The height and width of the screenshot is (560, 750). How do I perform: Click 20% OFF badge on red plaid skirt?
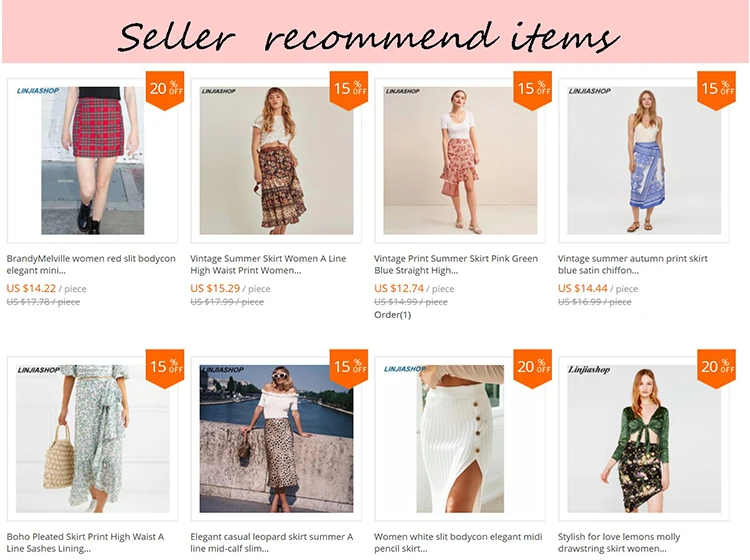point(165,90)
